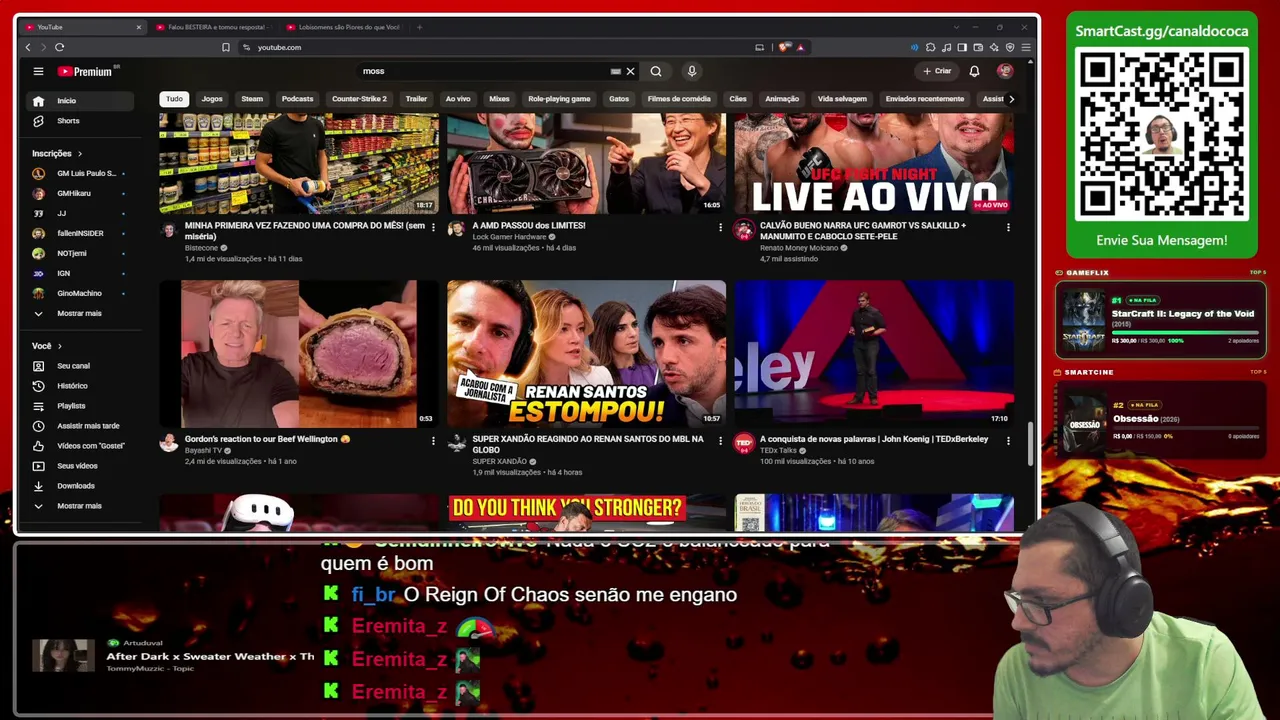Open GMHikaru channel subscription
Viewport: 1280px width, 720px height.
click(80, 193)
